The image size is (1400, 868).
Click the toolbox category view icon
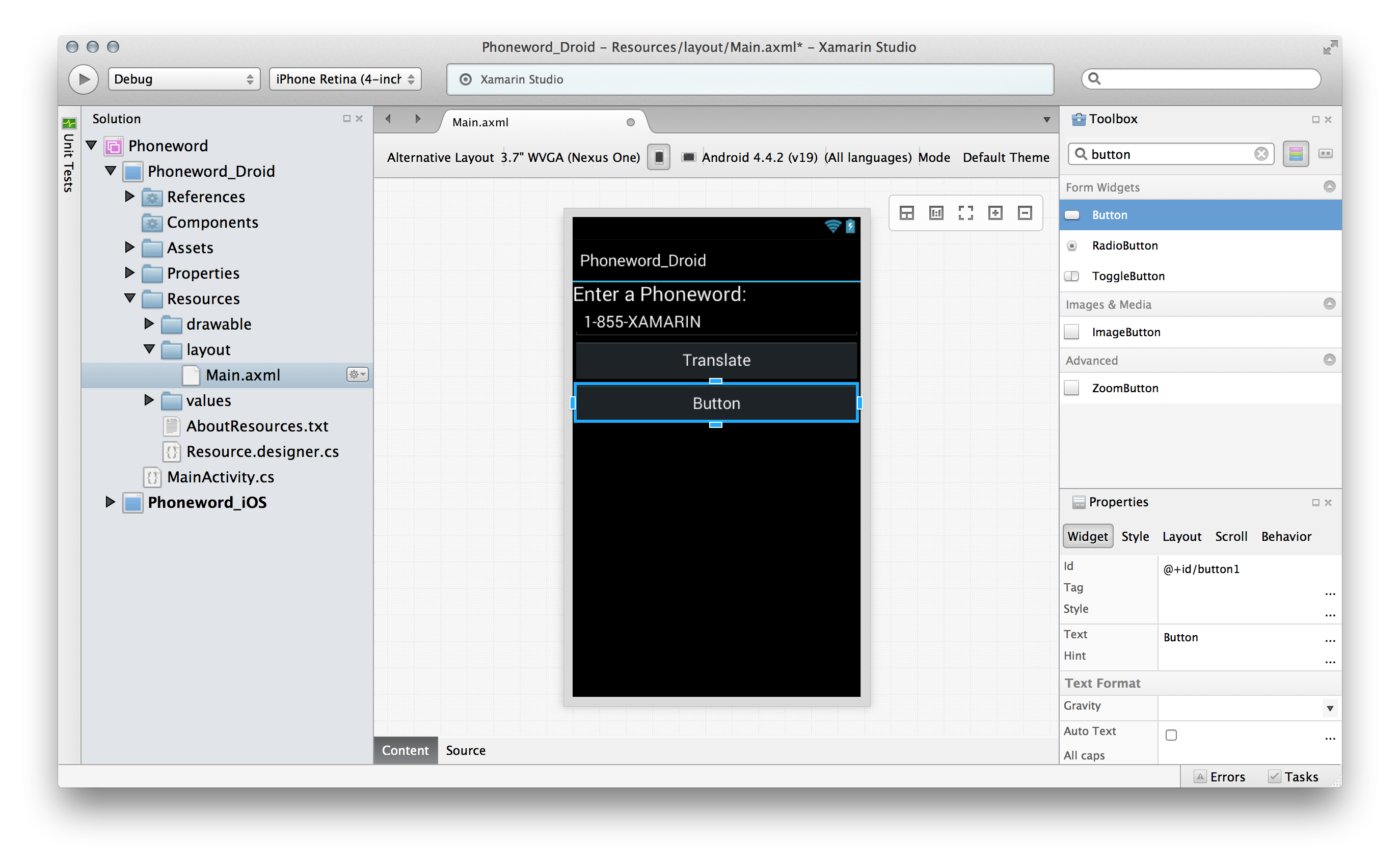(1296, 154)
